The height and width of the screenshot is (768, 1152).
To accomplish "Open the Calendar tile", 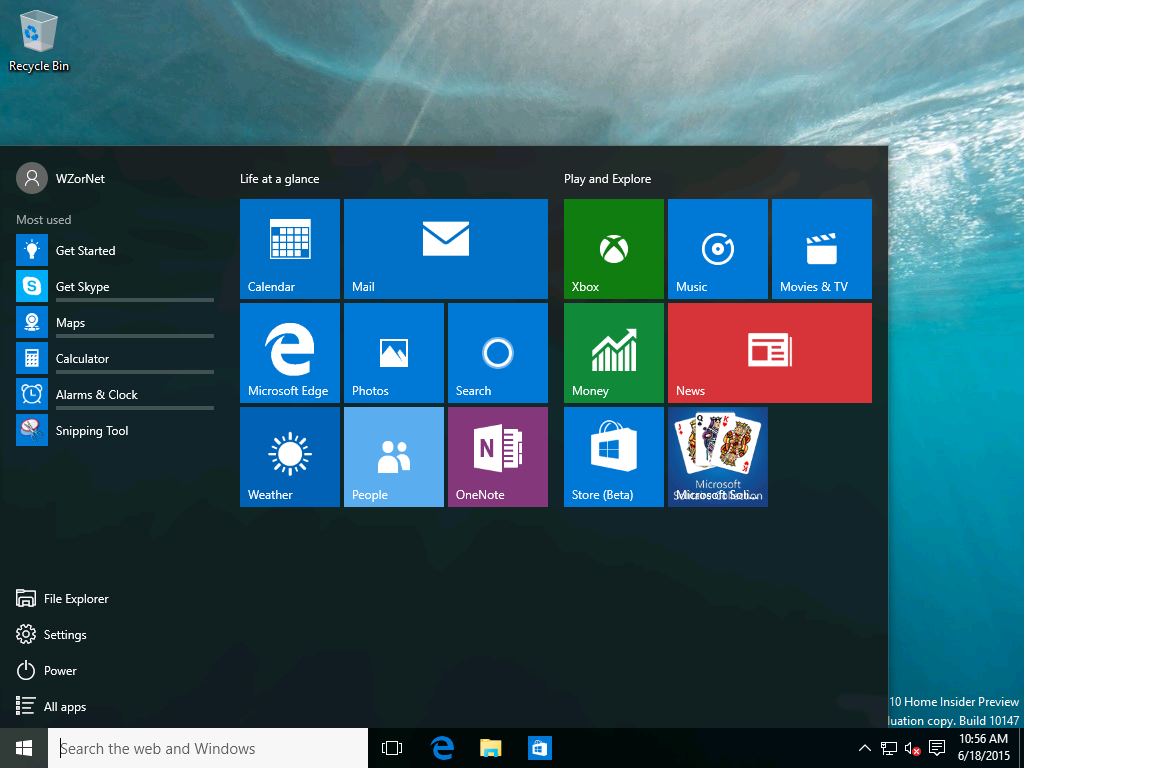I will (289, 248).
